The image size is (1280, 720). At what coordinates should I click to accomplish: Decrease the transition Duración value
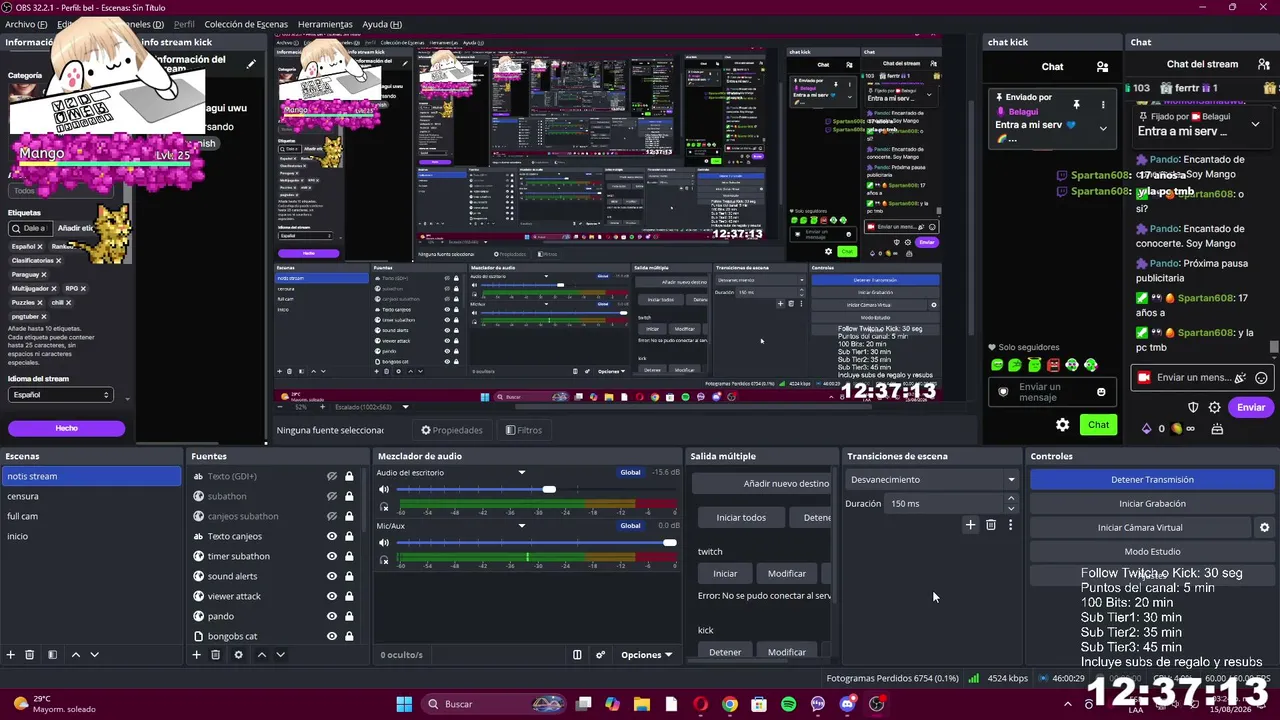pos(1011,508)
